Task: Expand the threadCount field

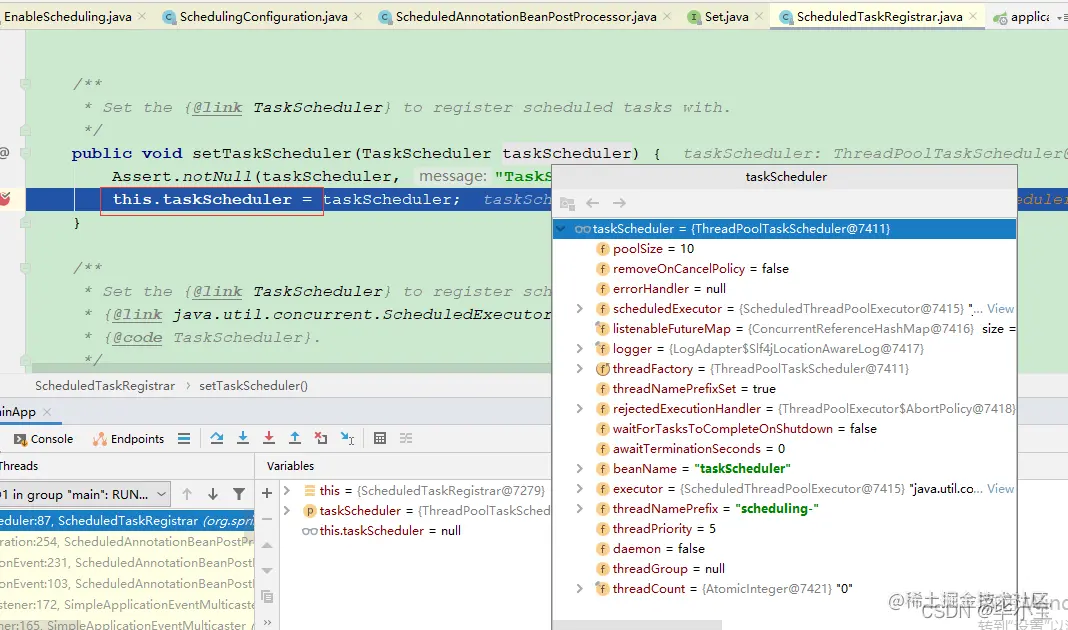Action: 580,588
